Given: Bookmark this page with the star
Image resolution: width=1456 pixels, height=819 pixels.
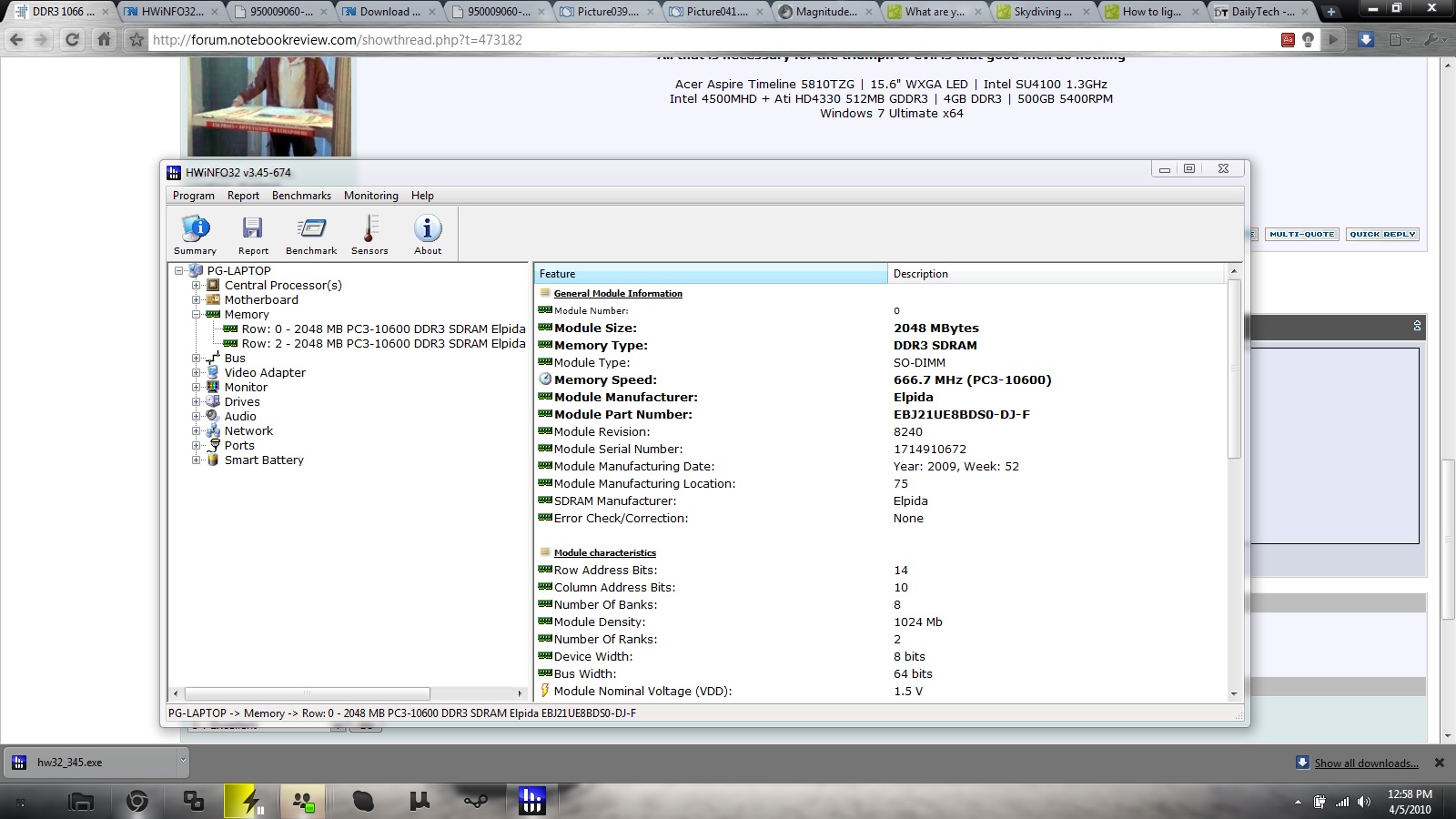Looking at the screenshot, I should click(x=136, y=40).
